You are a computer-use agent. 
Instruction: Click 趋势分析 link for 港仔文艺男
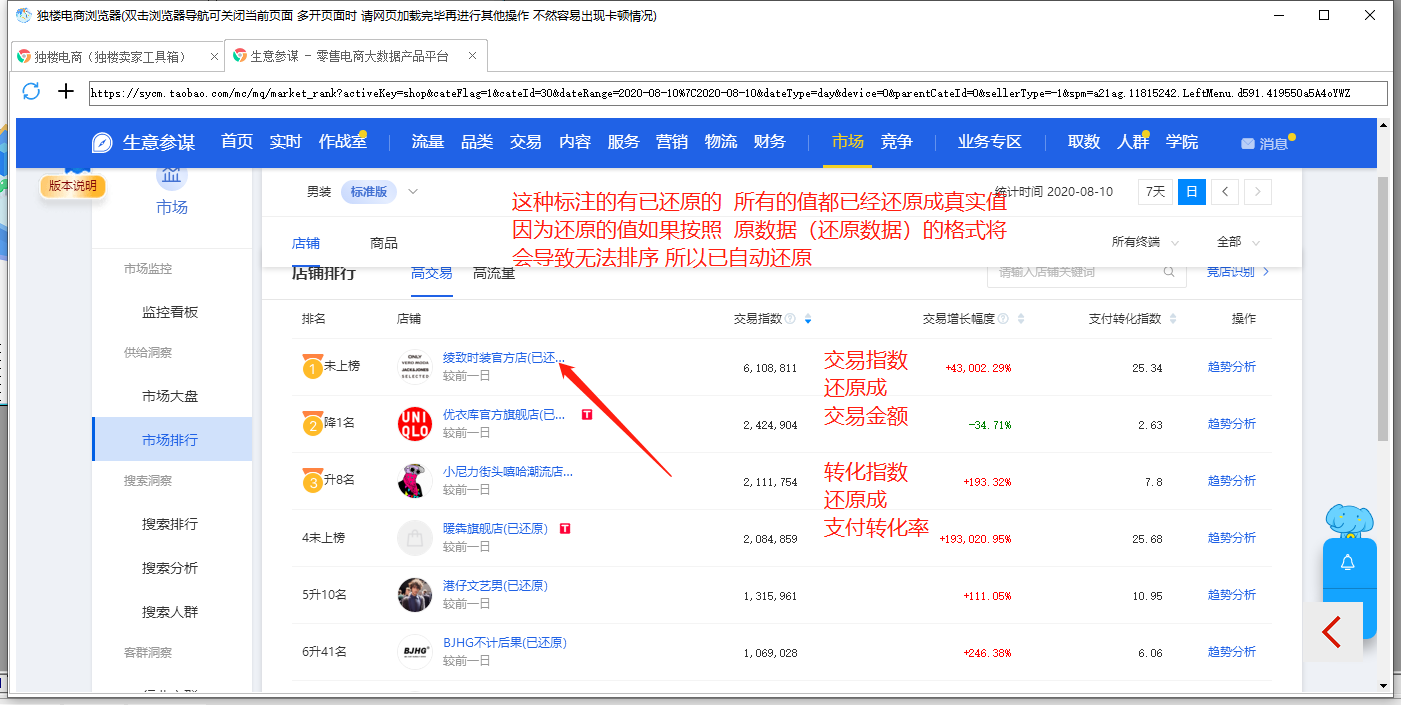(1231, 595)
